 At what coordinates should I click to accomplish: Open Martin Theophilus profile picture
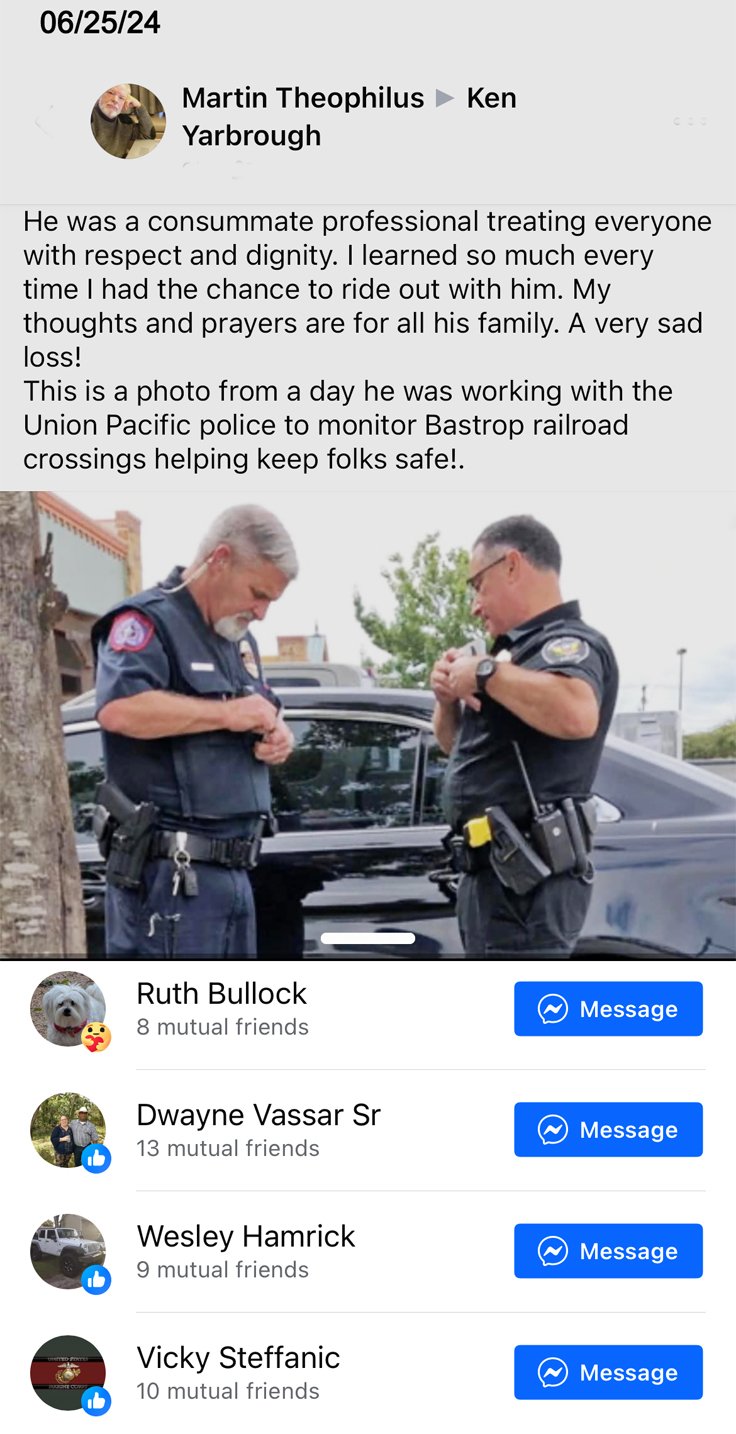128,121
